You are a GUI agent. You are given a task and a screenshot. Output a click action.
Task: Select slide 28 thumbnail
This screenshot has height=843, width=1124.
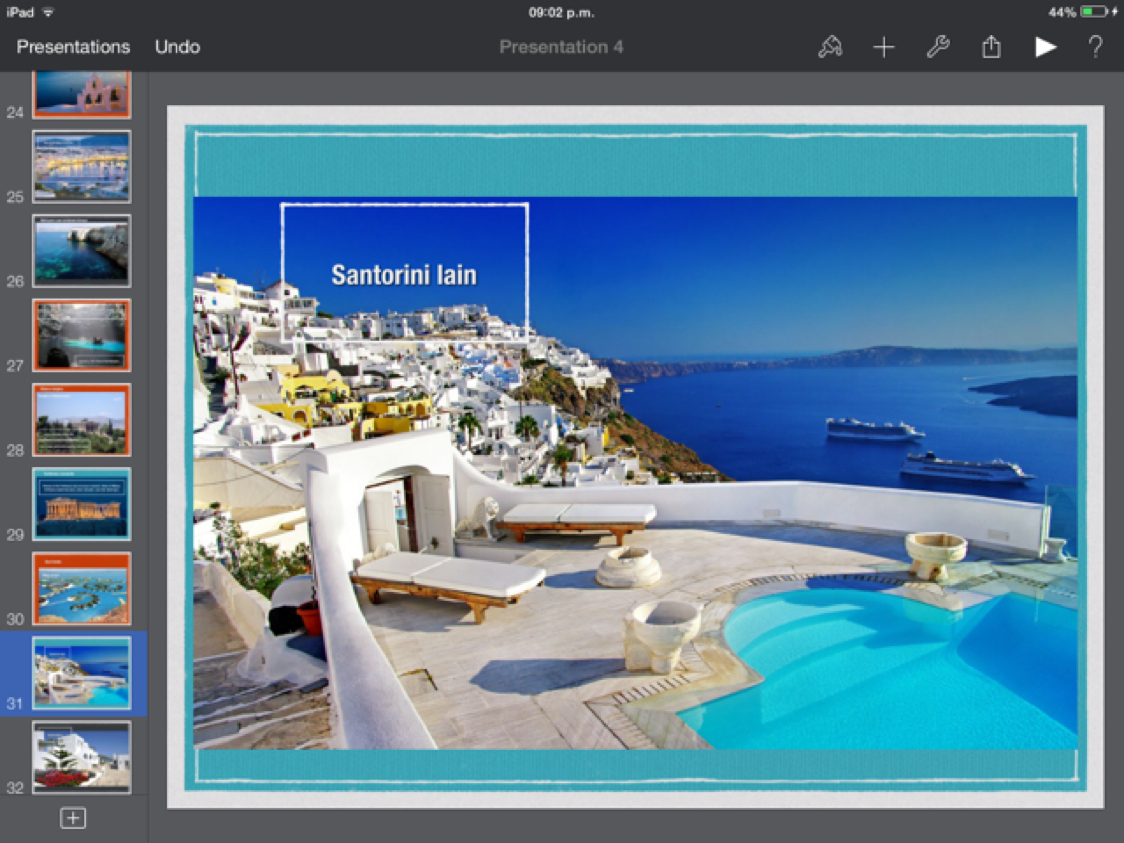coord(81,420)
